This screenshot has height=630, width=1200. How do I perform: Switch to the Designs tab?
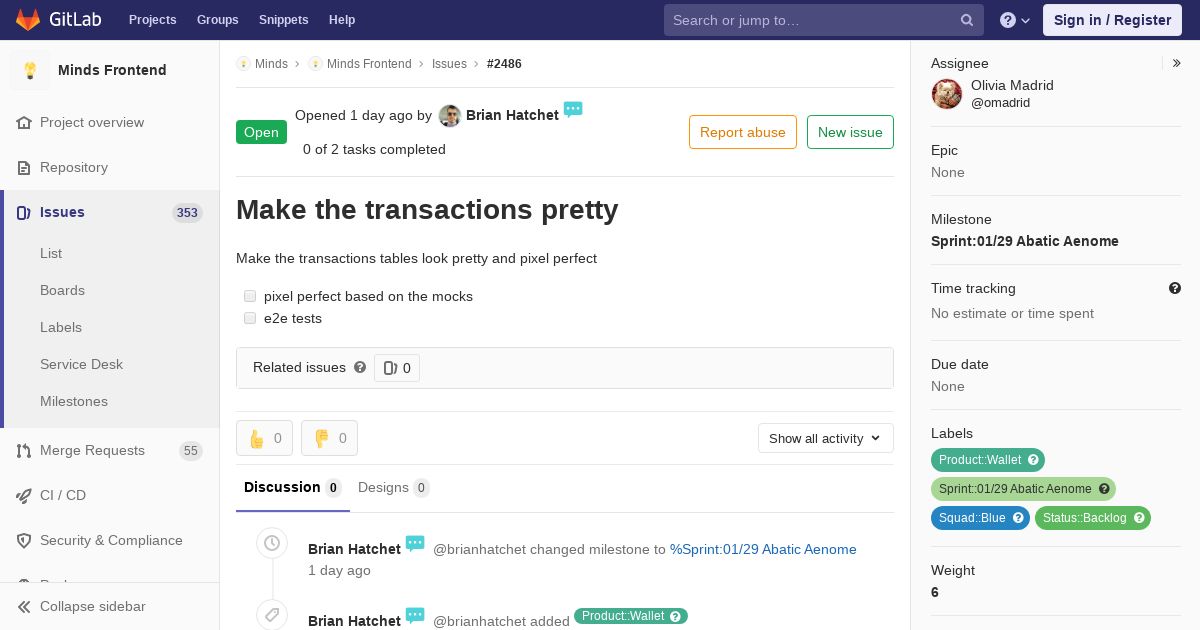click(393, 488)
